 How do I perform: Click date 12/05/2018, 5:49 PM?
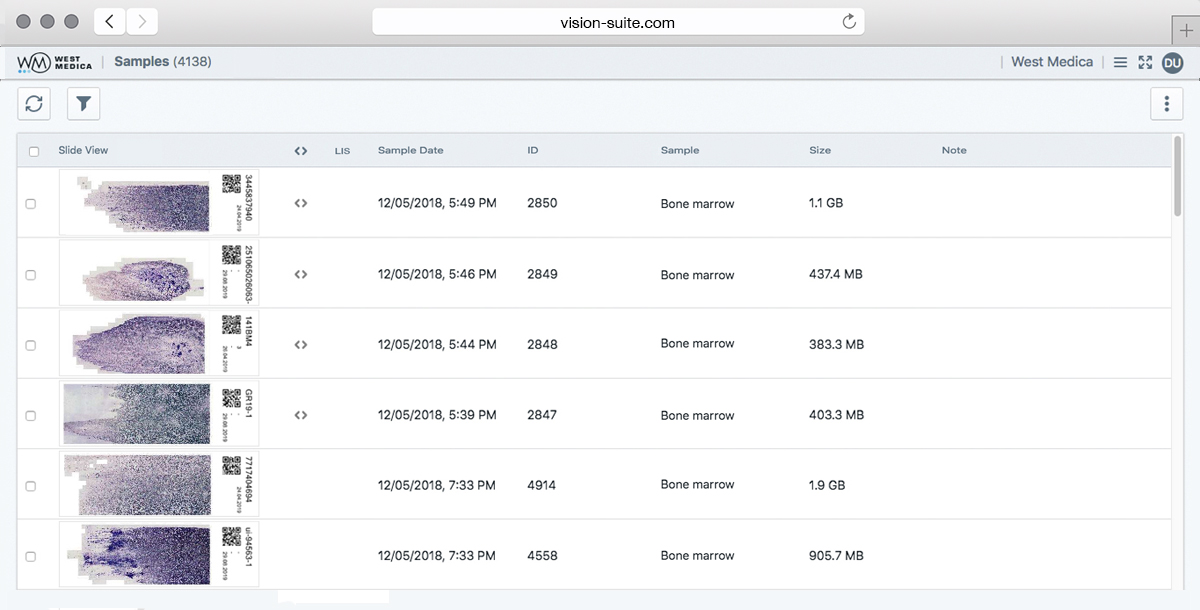tap(437, 203)
